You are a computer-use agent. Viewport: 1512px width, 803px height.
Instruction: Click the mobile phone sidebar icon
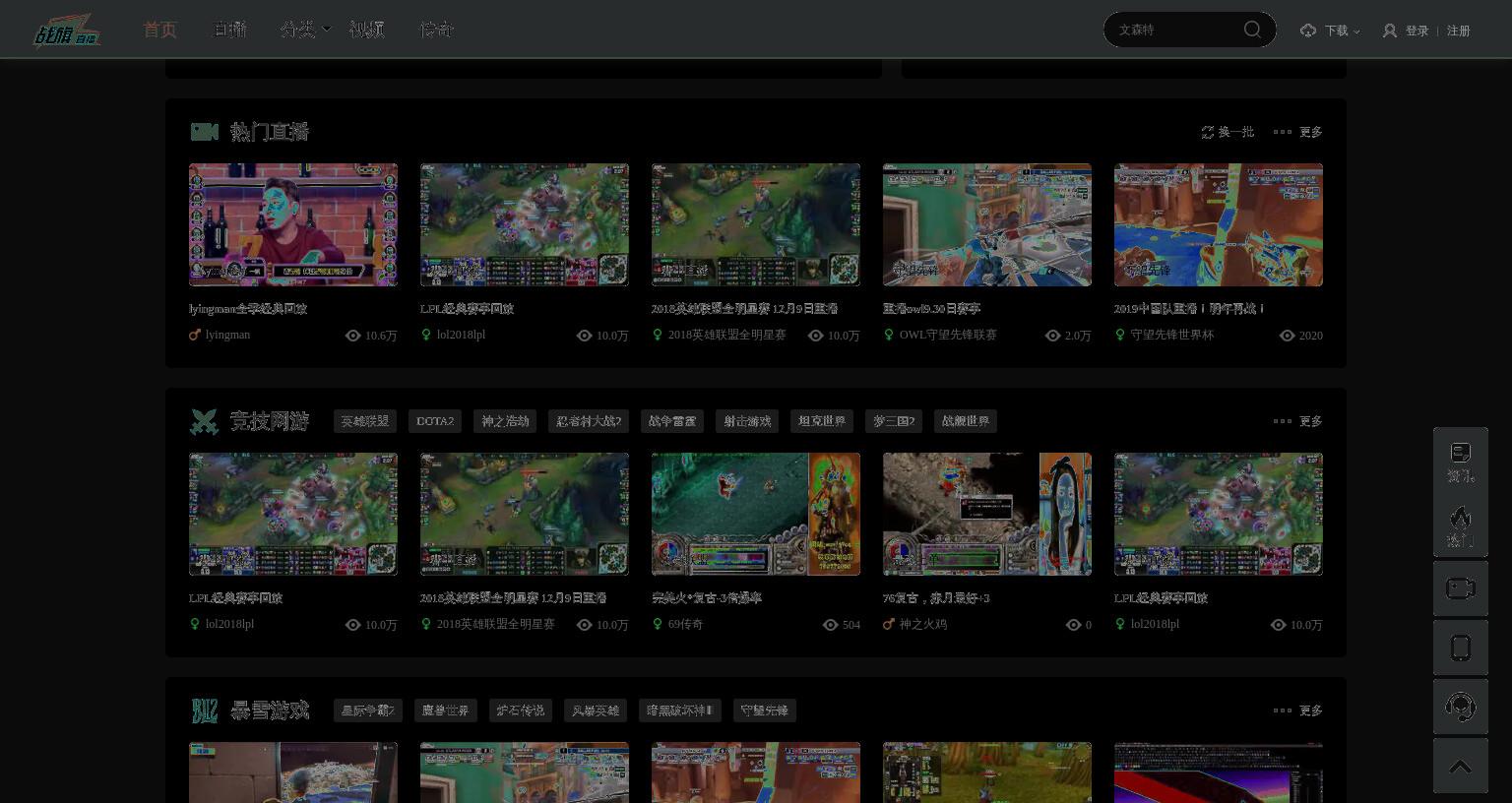coord(1461,648)
